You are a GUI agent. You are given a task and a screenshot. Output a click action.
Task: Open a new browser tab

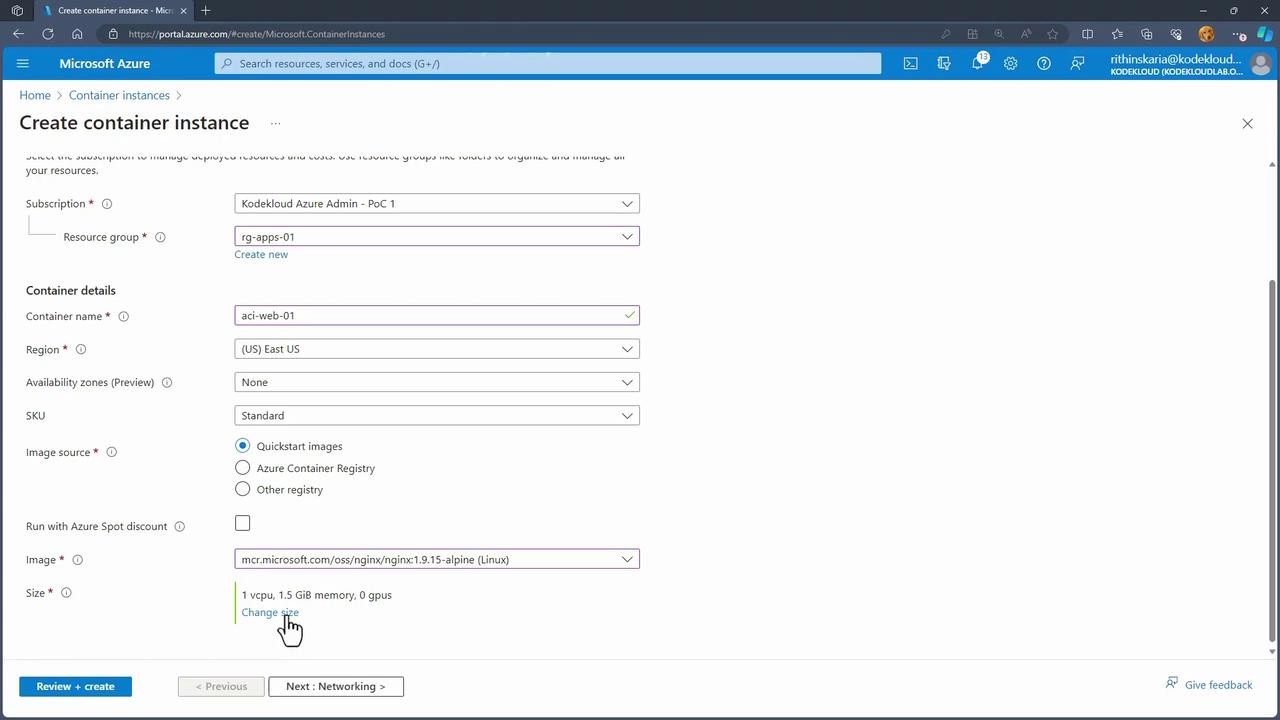(205, 11)
